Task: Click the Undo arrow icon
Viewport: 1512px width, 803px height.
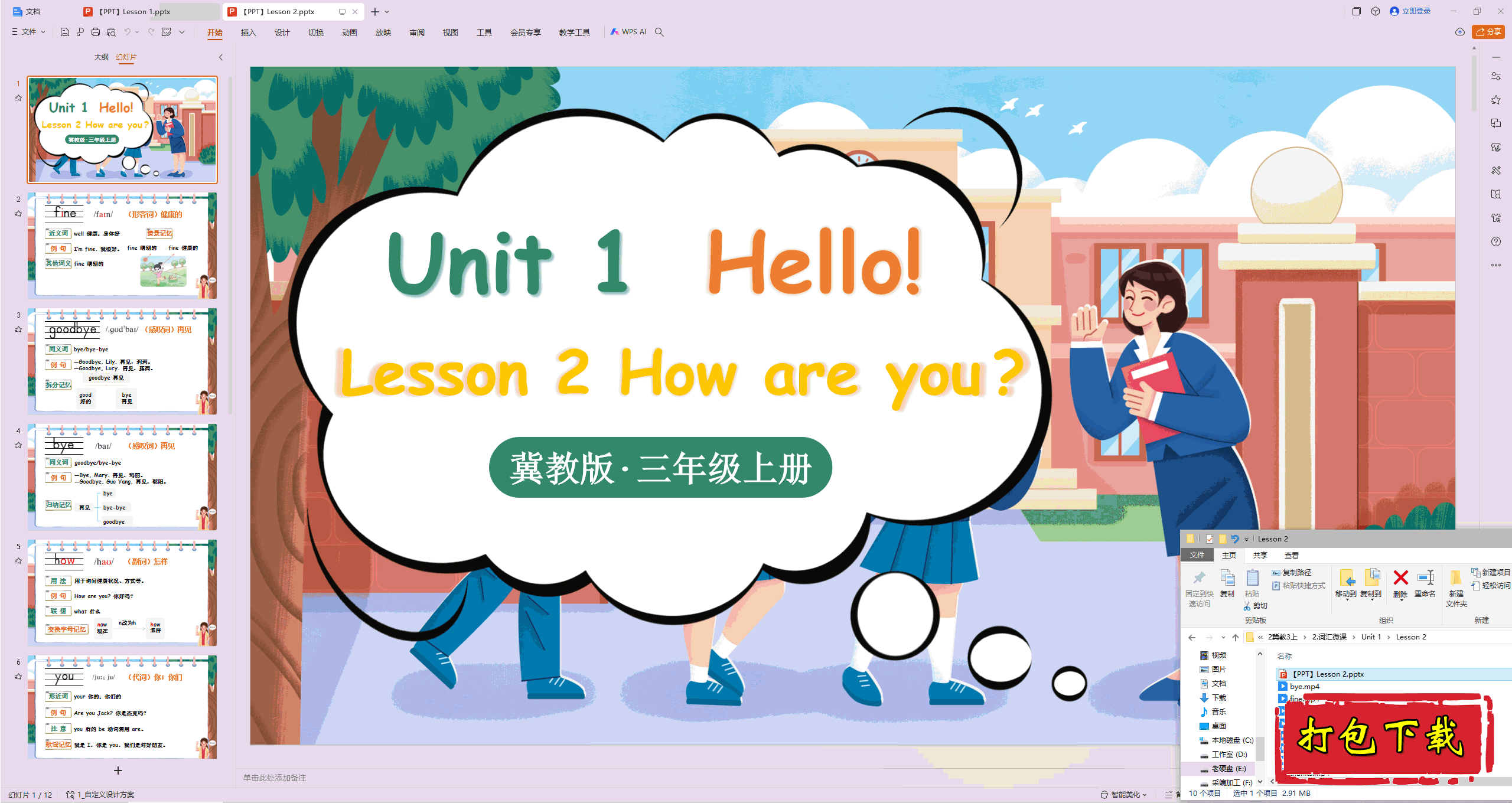Action: [x=127, y=32]
